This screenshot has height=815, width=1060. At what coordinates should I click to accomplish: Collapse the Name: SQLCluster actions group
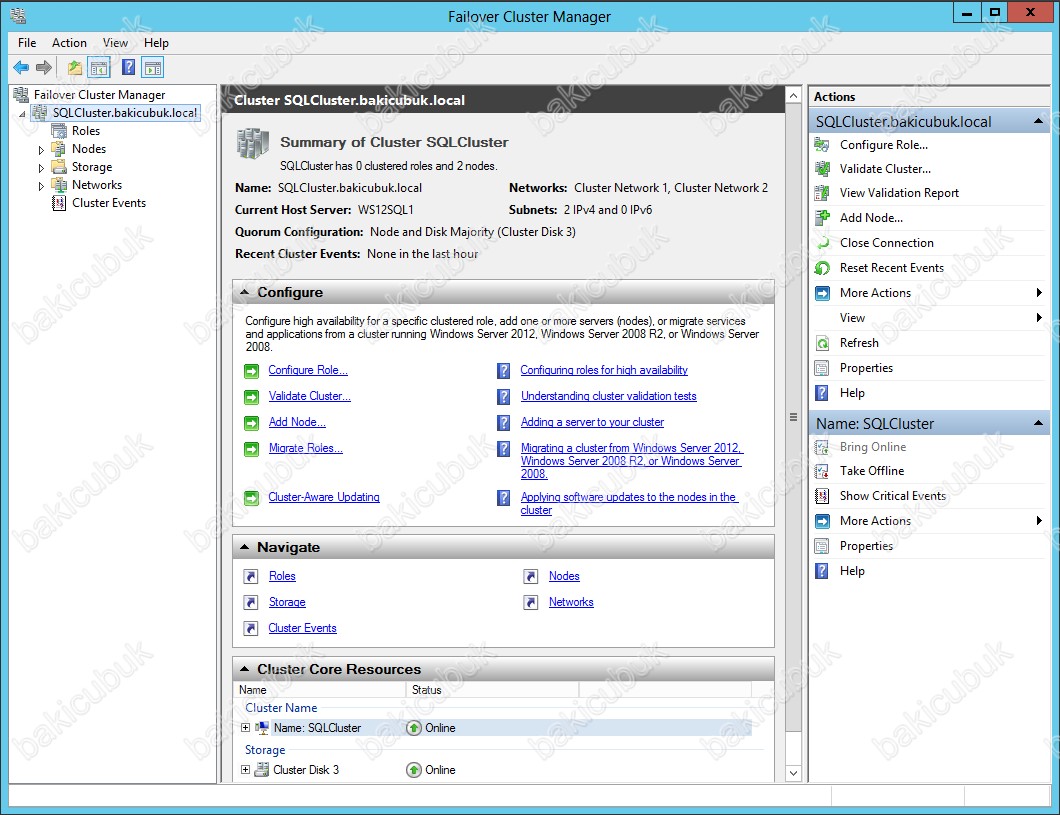(x=1038, y=424)
